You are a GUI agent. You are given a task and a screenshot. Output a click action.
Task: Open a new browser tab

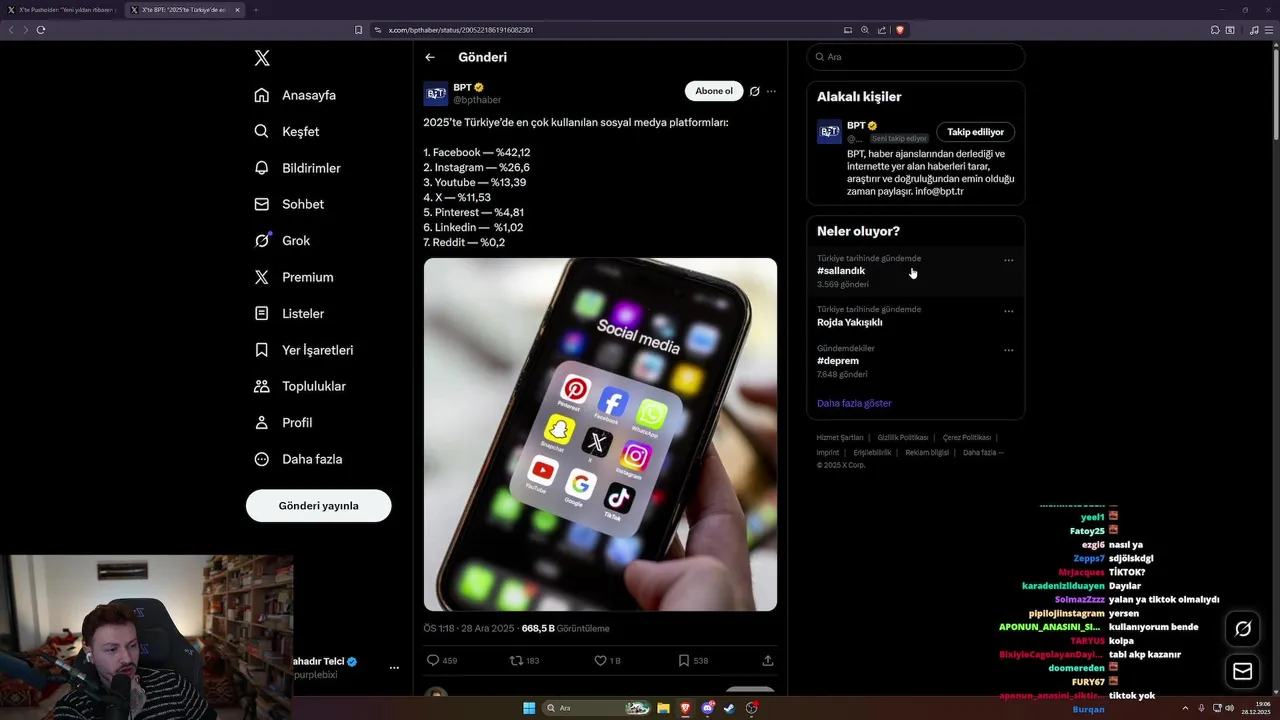(x=256, y=9)
